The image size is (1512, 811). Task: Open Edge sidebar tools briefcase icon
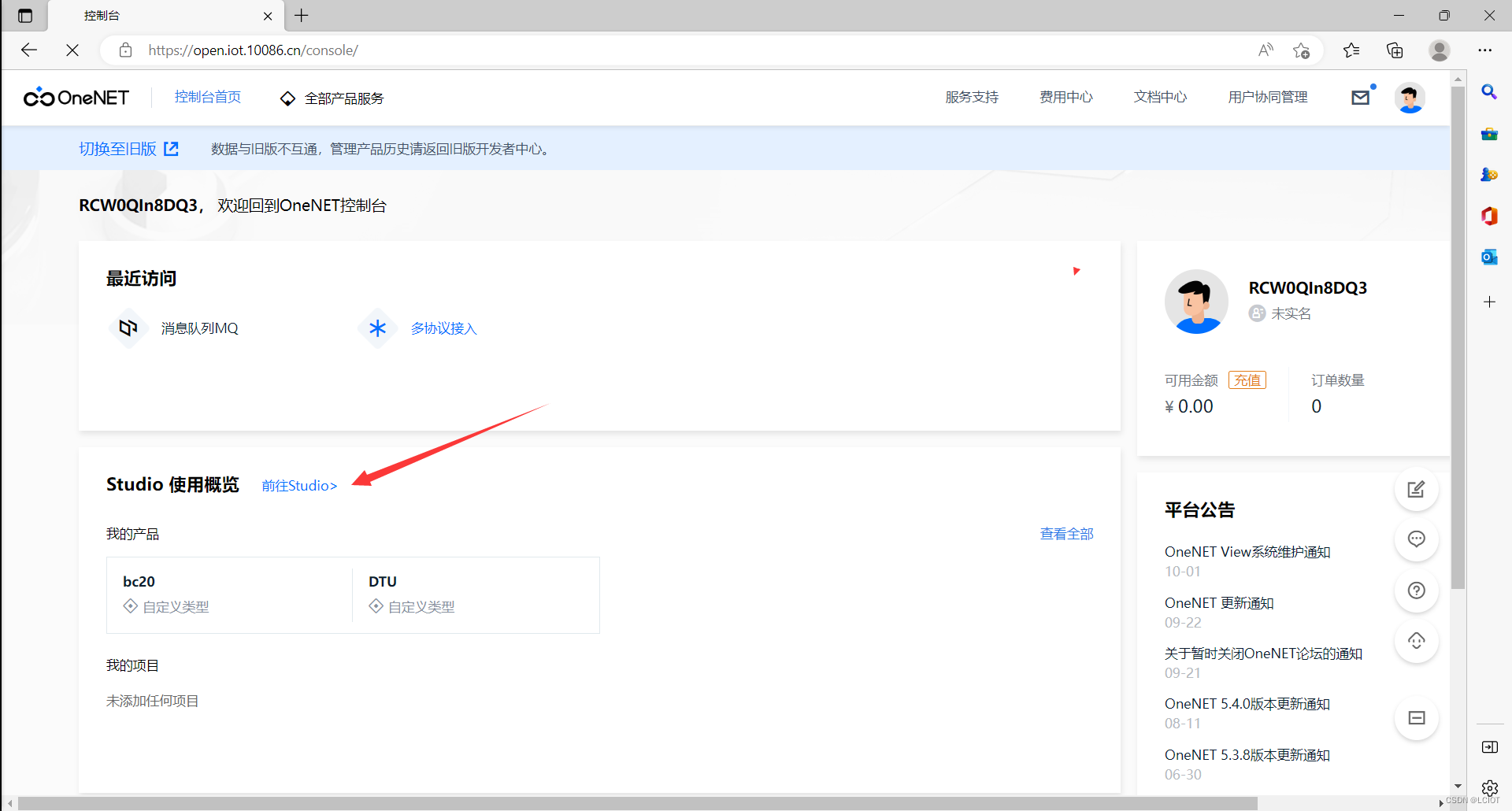pyautogui.click(x=1489, y=134)
